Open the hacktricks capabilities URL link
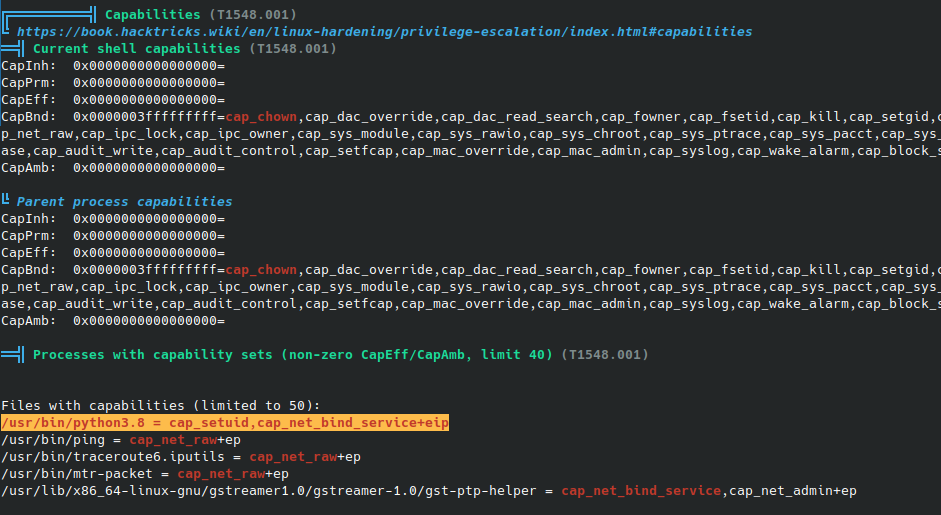This screenshot has height=515, width=941. (384, 32)
